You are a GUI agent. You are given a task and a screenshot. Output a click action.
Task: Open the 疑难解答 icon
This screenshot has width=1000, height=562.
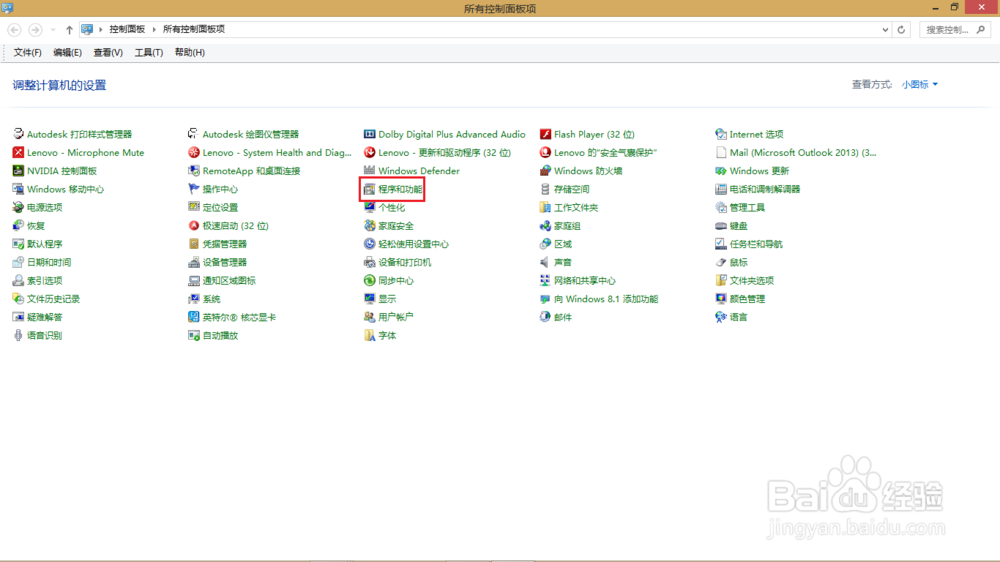coord(18,317)
